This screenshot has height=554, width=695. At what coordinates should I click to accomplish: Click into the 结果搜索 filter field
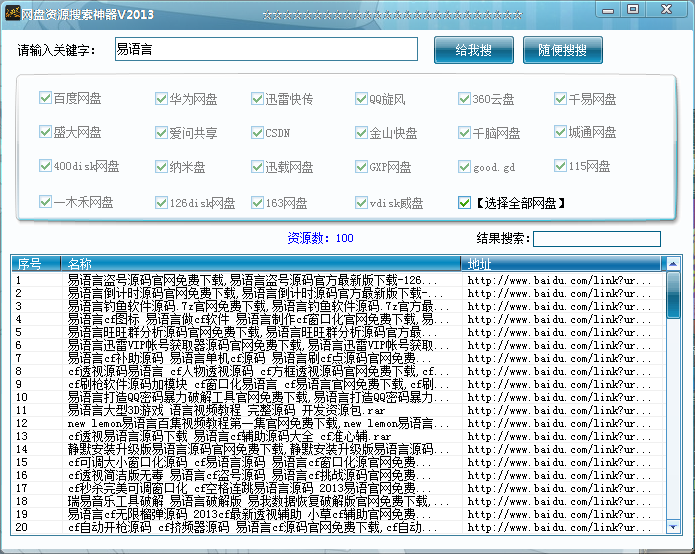tap(597, 238)
